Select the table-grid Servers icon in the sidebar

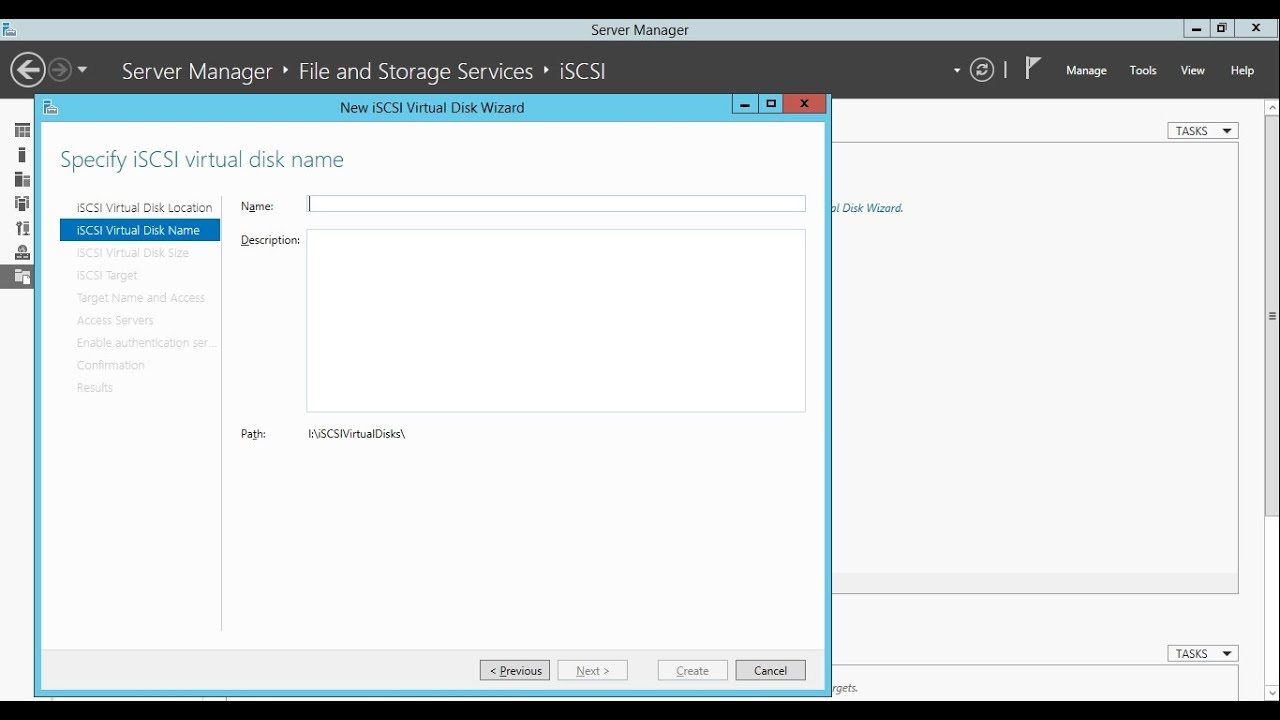(22, 131)
